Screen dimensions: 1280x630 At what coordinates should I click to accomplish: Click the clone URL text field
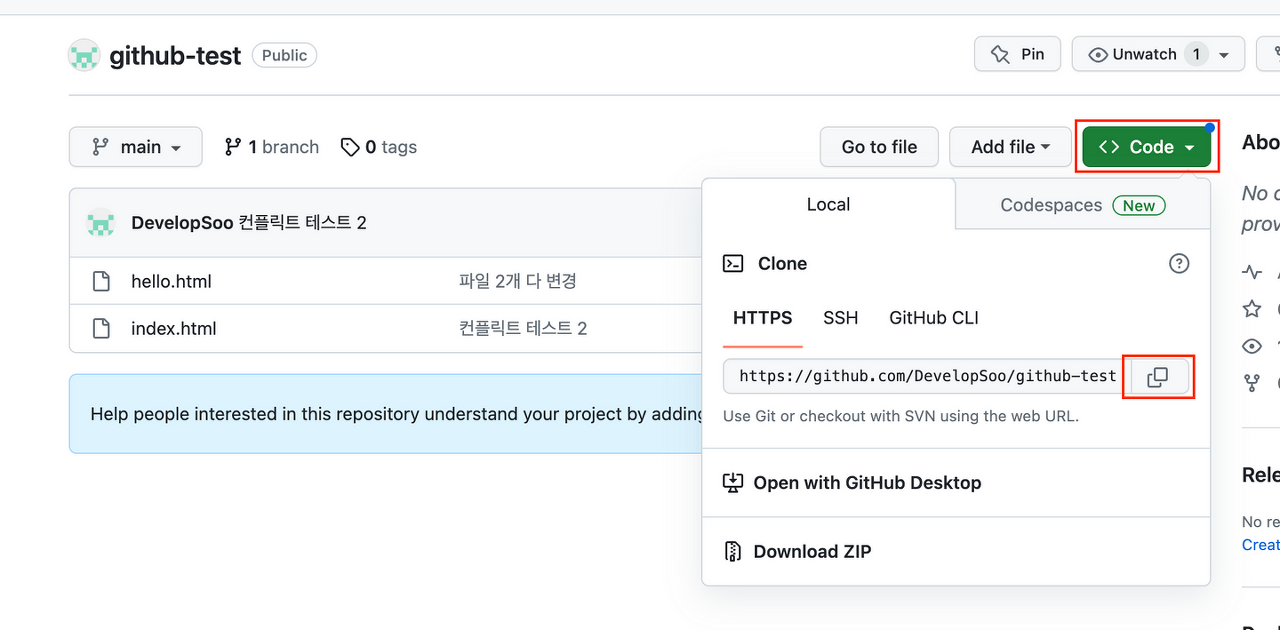(x=921, y=376)
